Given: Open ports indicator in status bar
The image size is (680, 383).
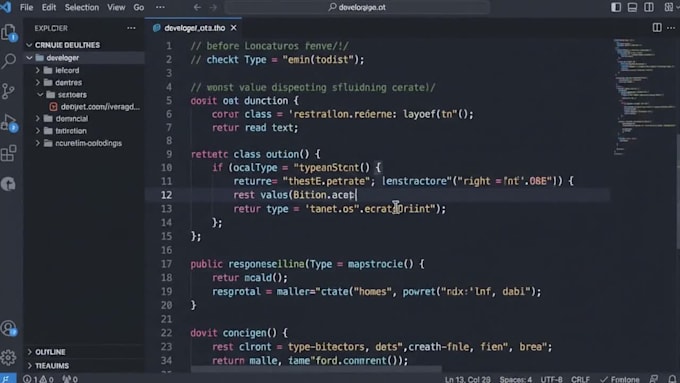Looking at the screenshot, I should (70, 379).
